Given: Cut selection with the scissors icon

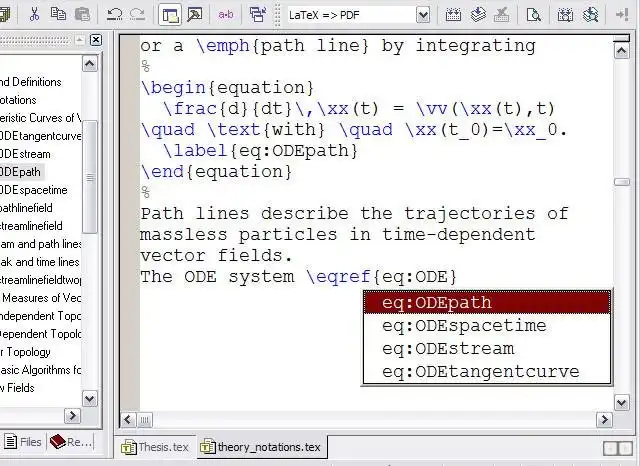Looking at the screenshot, I should (34, 15).
